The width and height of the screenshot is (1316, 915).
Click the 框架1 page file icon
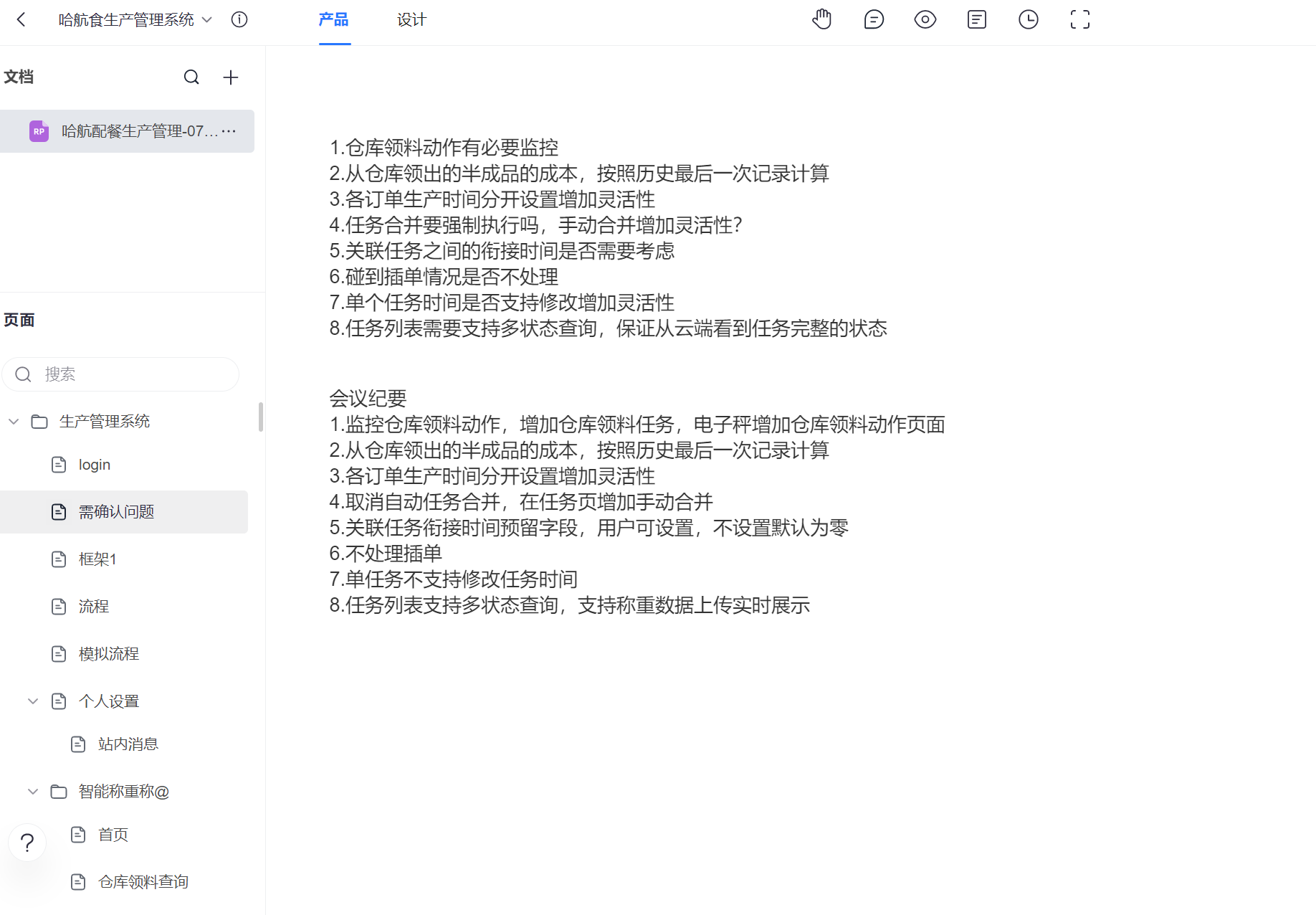click(59, 559)
